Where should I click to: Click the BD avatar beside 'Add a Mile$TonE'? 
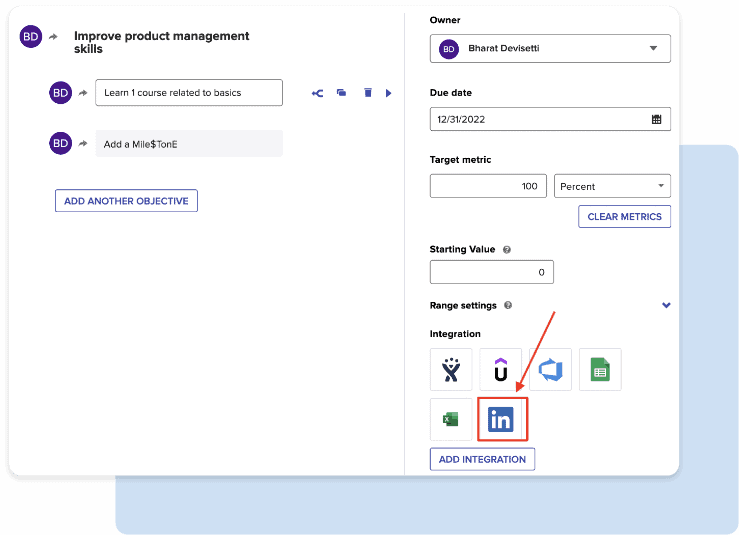point(60,143)
